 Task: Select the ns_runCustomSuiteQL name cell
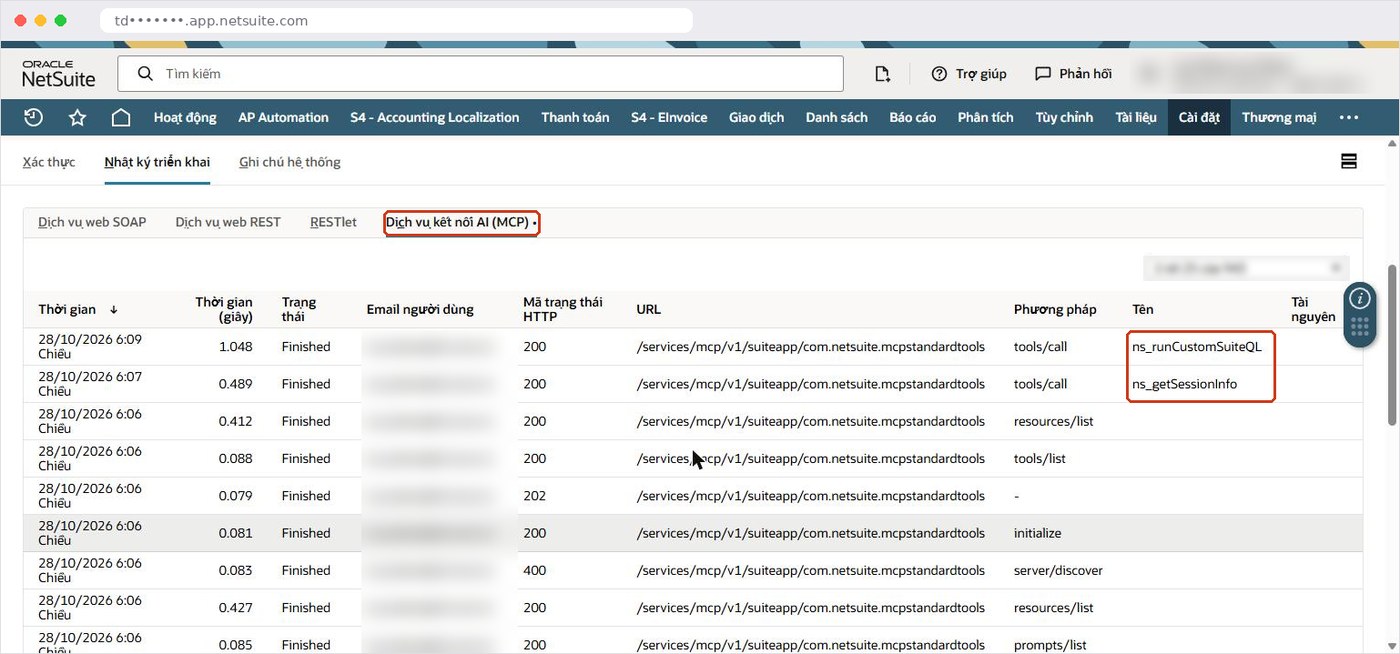pyautogui.click(x=1197, y=347)
